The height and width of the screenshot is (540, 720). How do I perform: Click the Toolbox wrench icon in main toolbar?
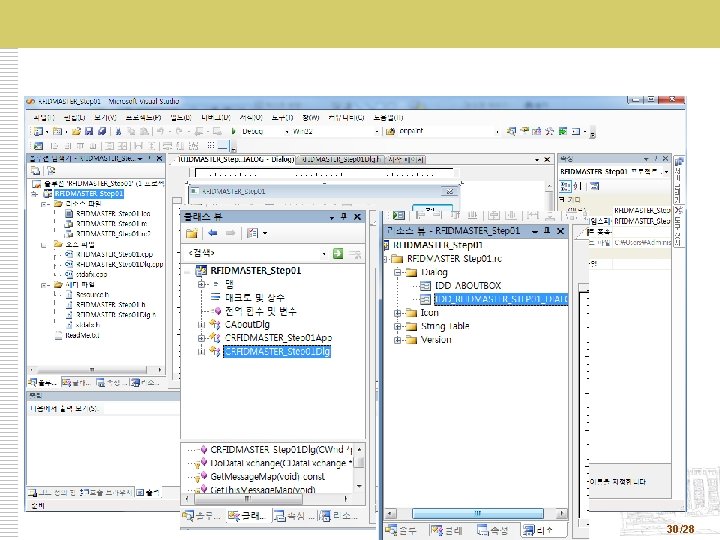[550, 131]
